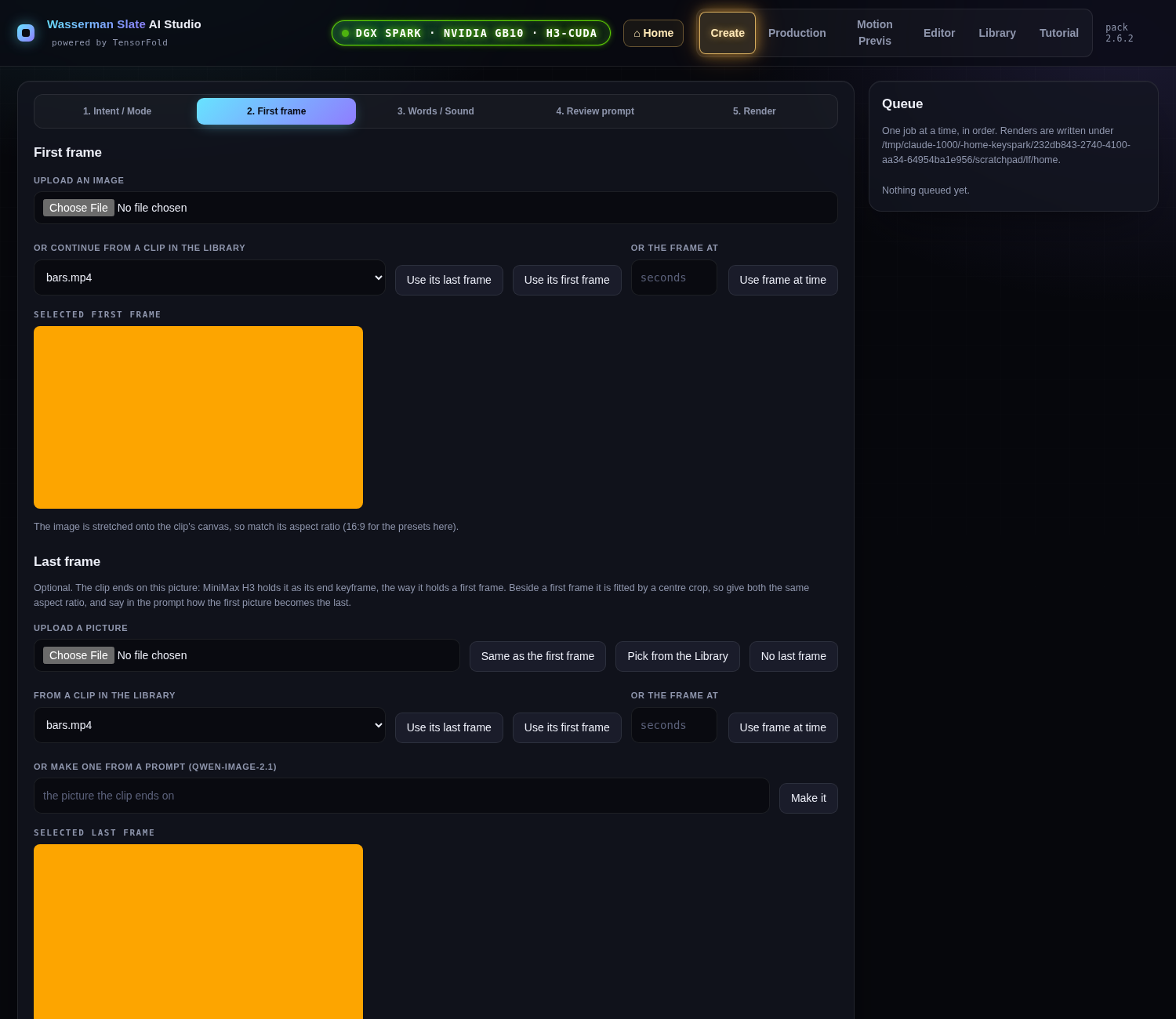1176x1019 pixels.
Task: Click the DGX SPARK status pill
Action: 471,33
